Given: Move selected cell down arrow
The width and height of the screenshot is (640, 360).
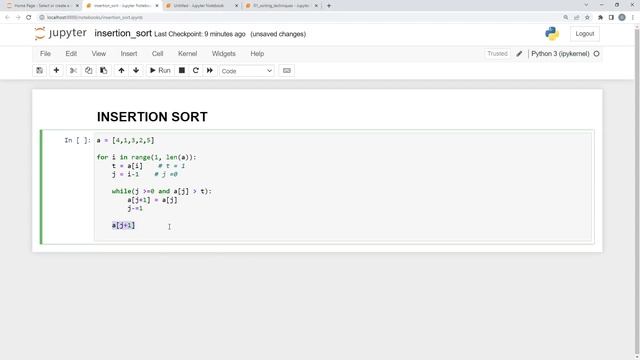Looking at the screenshot, I should (x=136, y=71).
